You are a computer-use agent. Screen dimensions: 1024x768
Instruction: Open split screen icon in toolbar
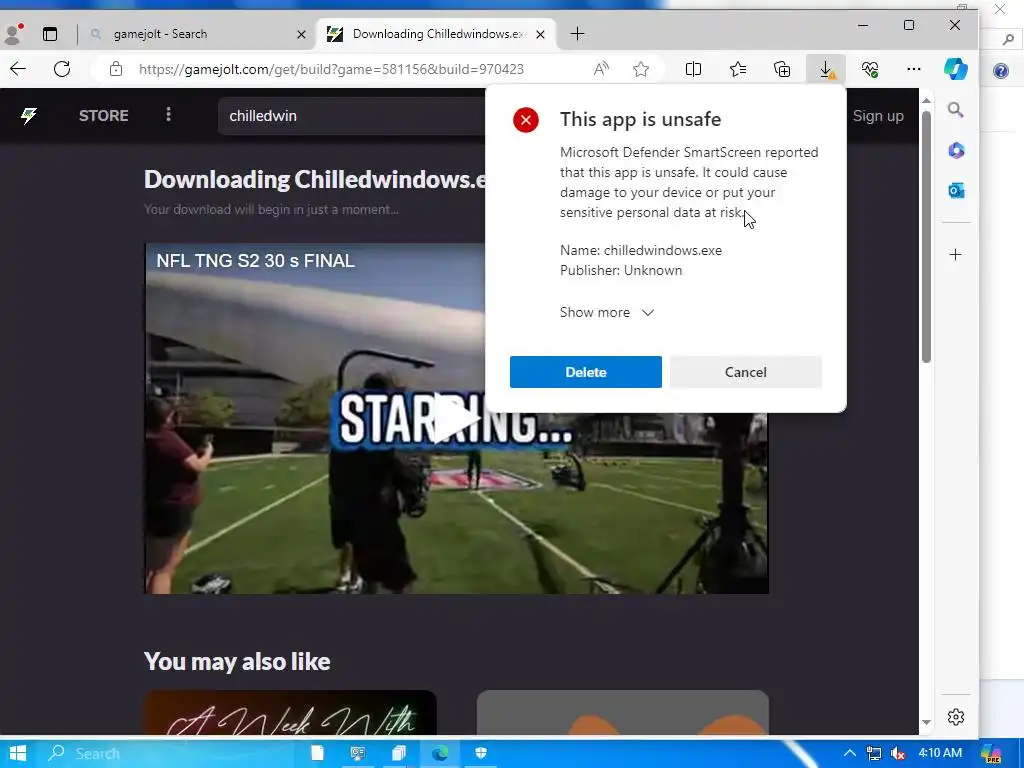(694, 69)
